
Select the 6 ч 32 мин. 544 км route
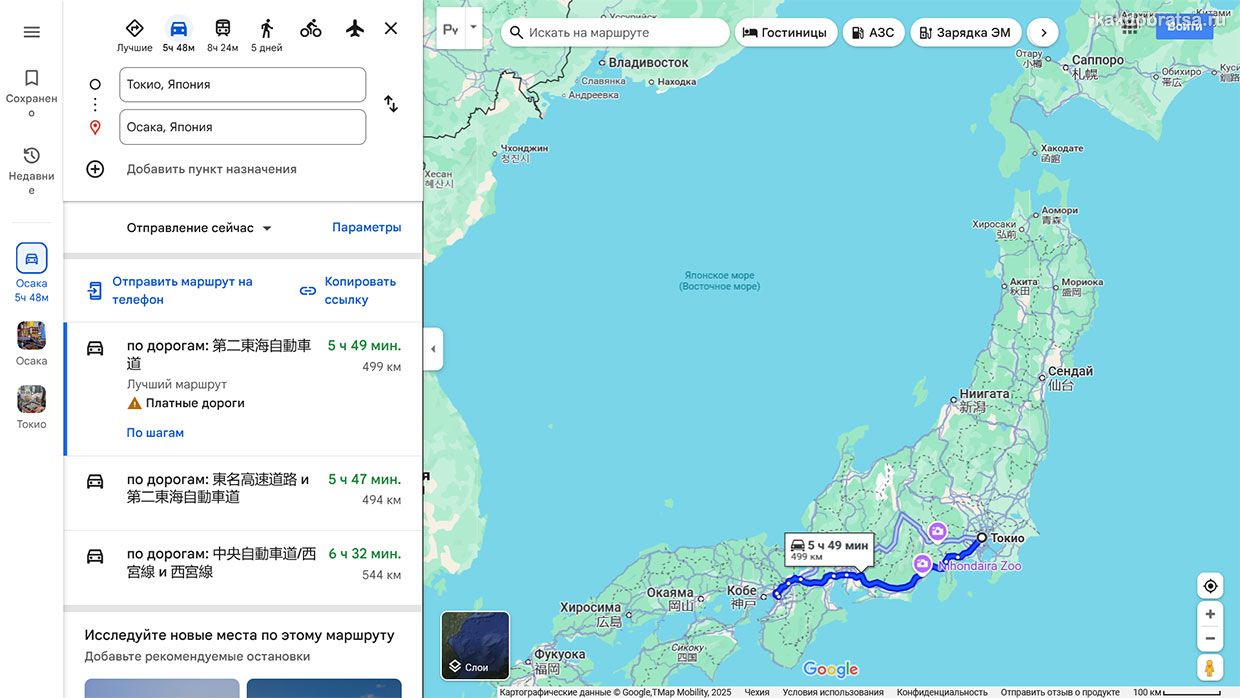(x=242, y=567)
